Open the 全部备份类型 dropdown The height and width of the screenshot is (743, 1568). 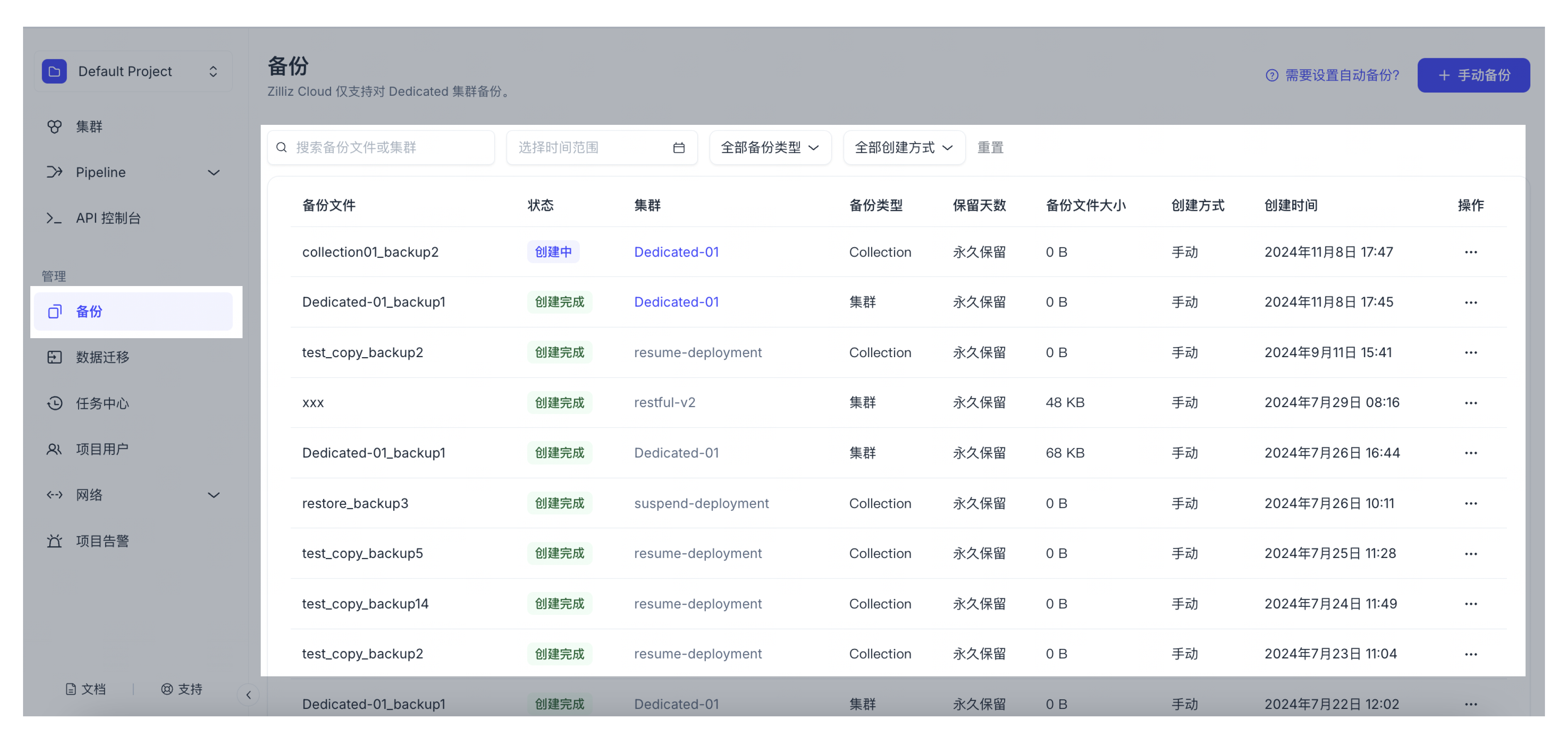[x=770, y=147]
